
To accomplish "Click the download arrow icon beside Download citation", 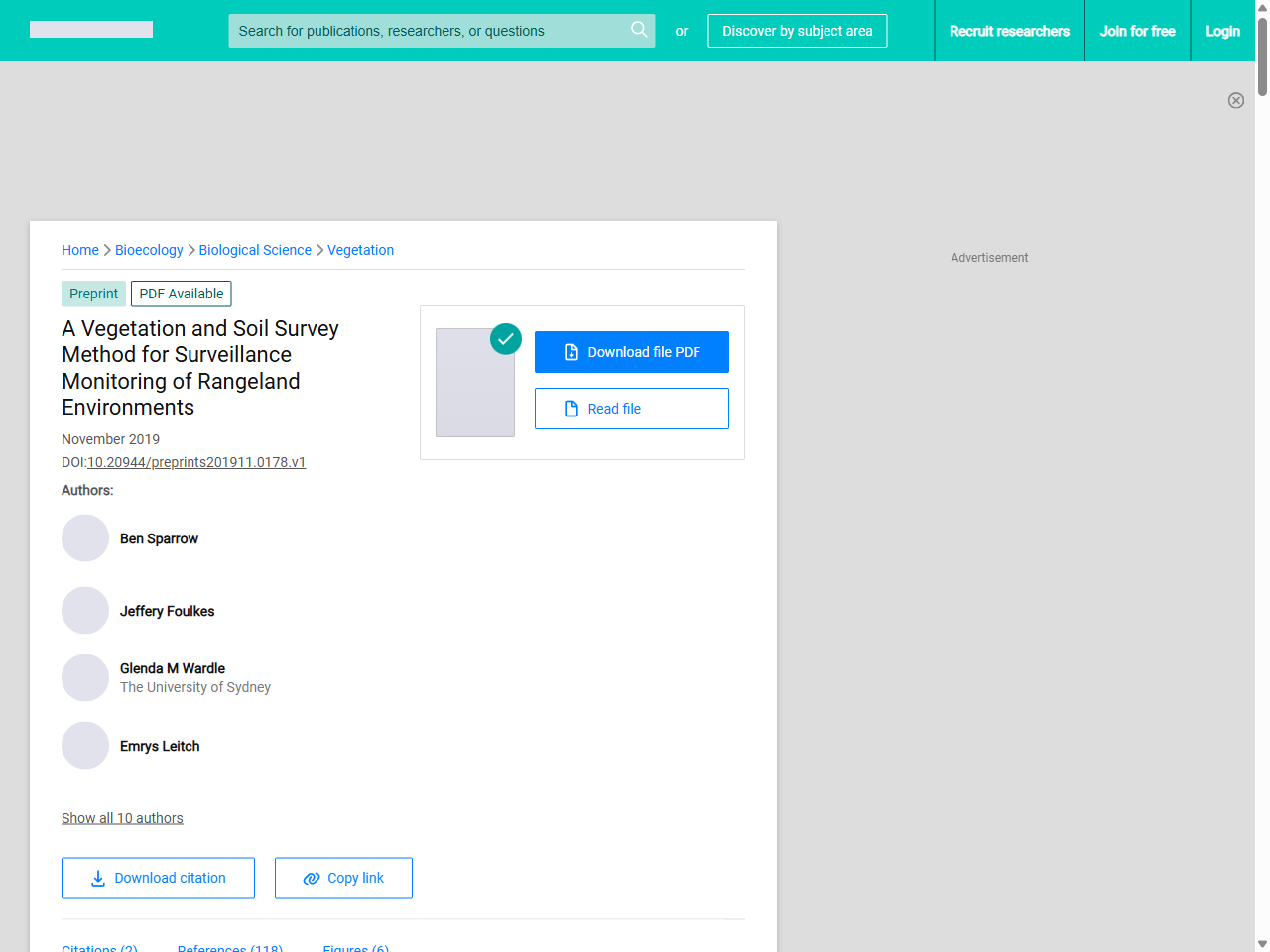I will (x=96, y=878).
